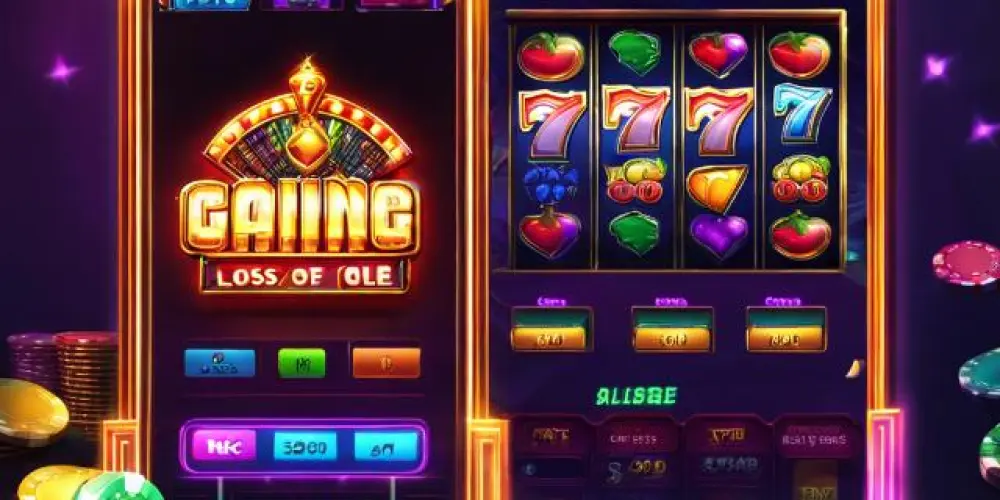1000x500 pixels.
Task: Open the LOSS OF OLE banner
Action: coord(305,276)
